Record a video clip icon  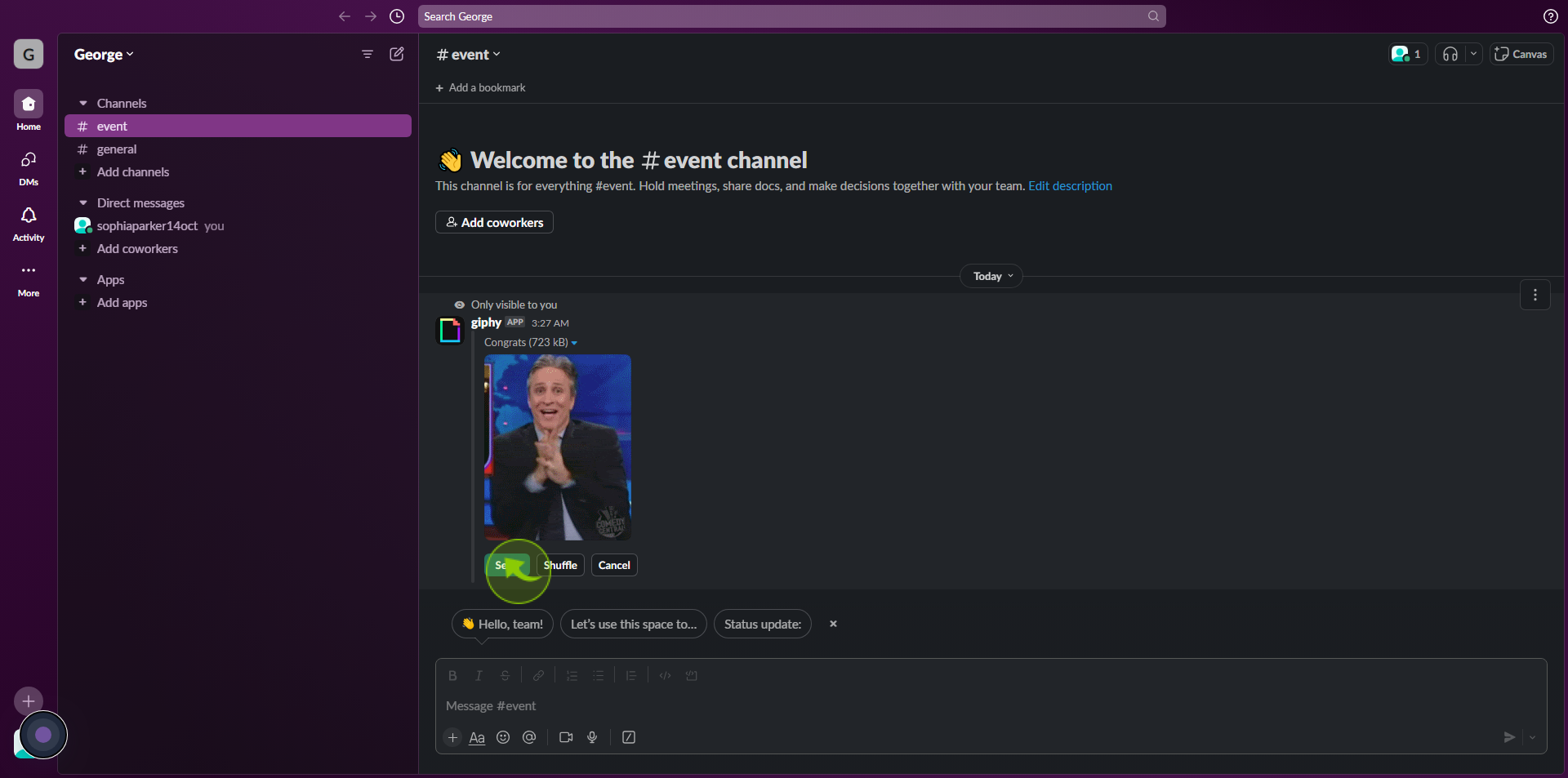pos(566,737)
